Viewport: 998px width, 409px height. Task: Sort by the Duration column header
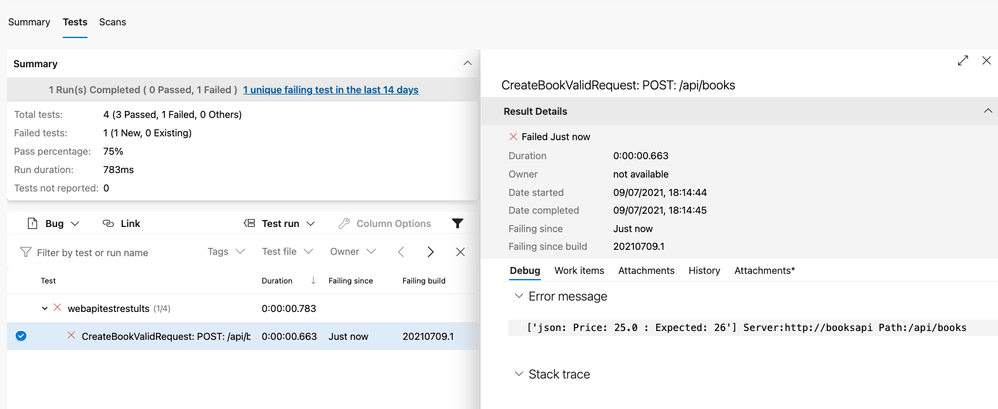pyautogui.click(x=277, y=281)
